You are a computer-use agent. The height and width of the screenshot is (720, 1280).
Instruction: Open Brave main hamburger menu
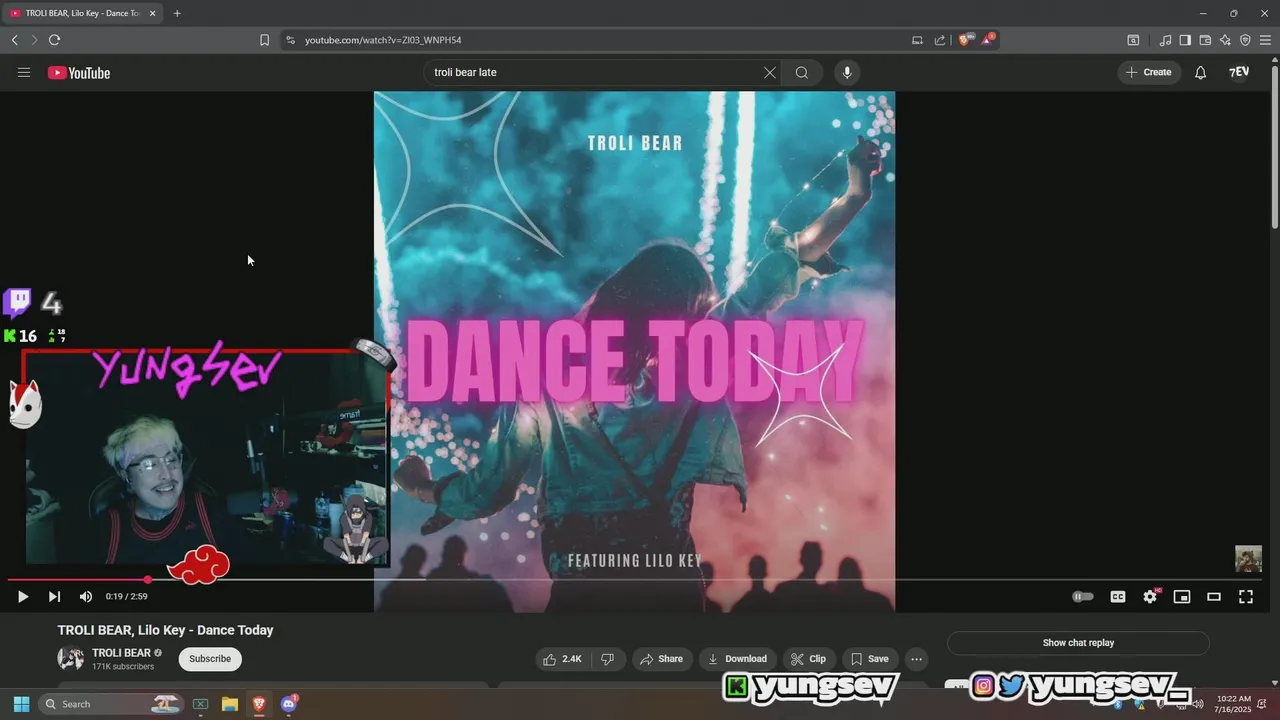coord(1265,40)
